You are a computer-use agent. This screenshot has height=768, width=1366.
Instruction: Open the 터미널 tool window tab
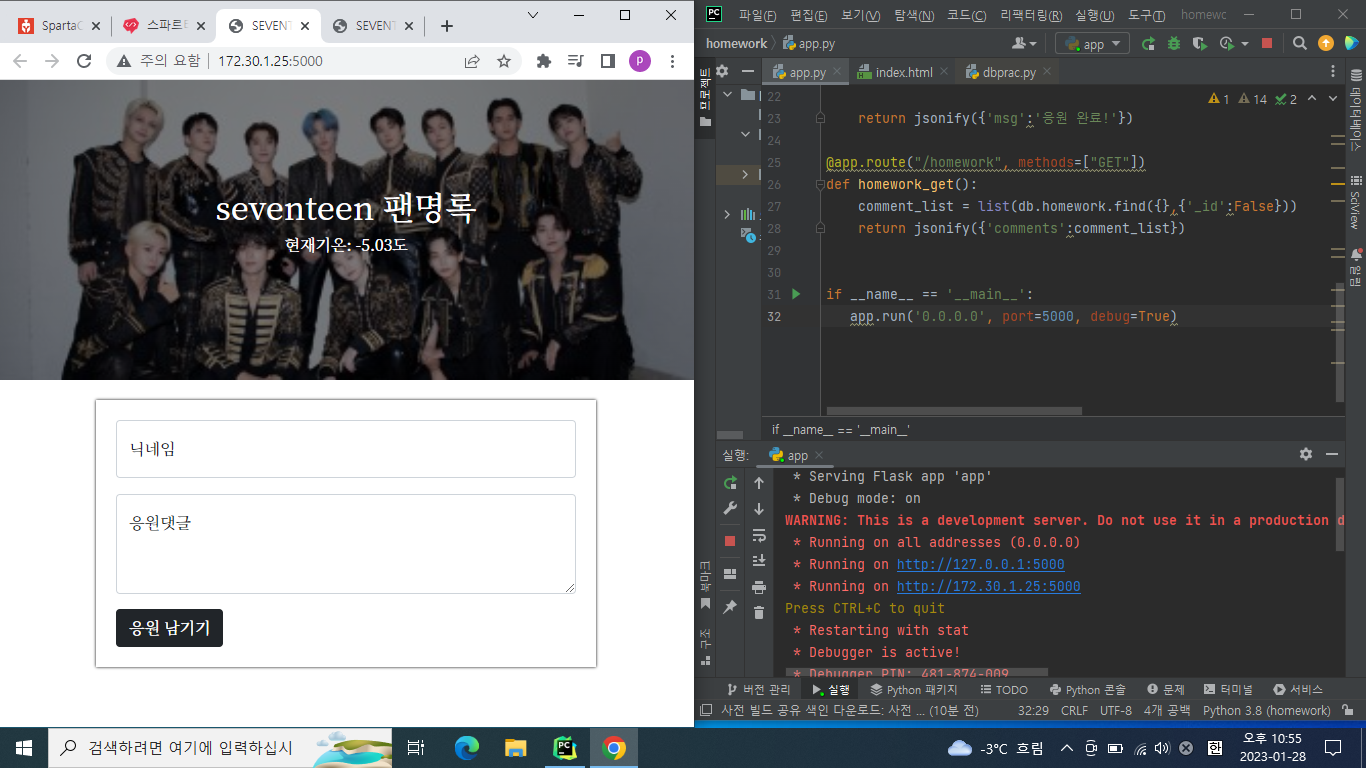coord(1228,690)
